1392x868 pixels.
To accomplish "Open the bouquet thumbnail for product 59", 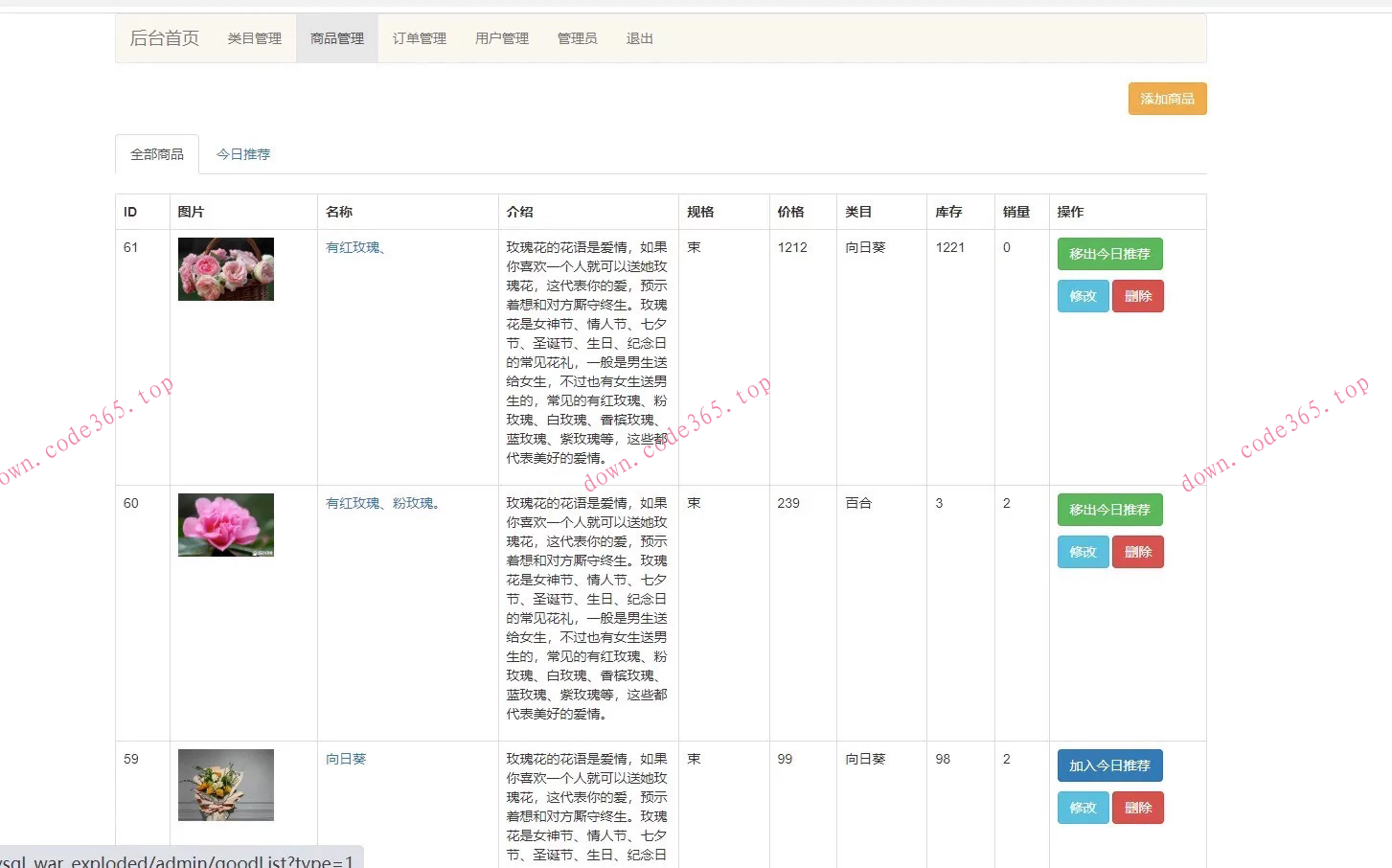I will point(226,785).
